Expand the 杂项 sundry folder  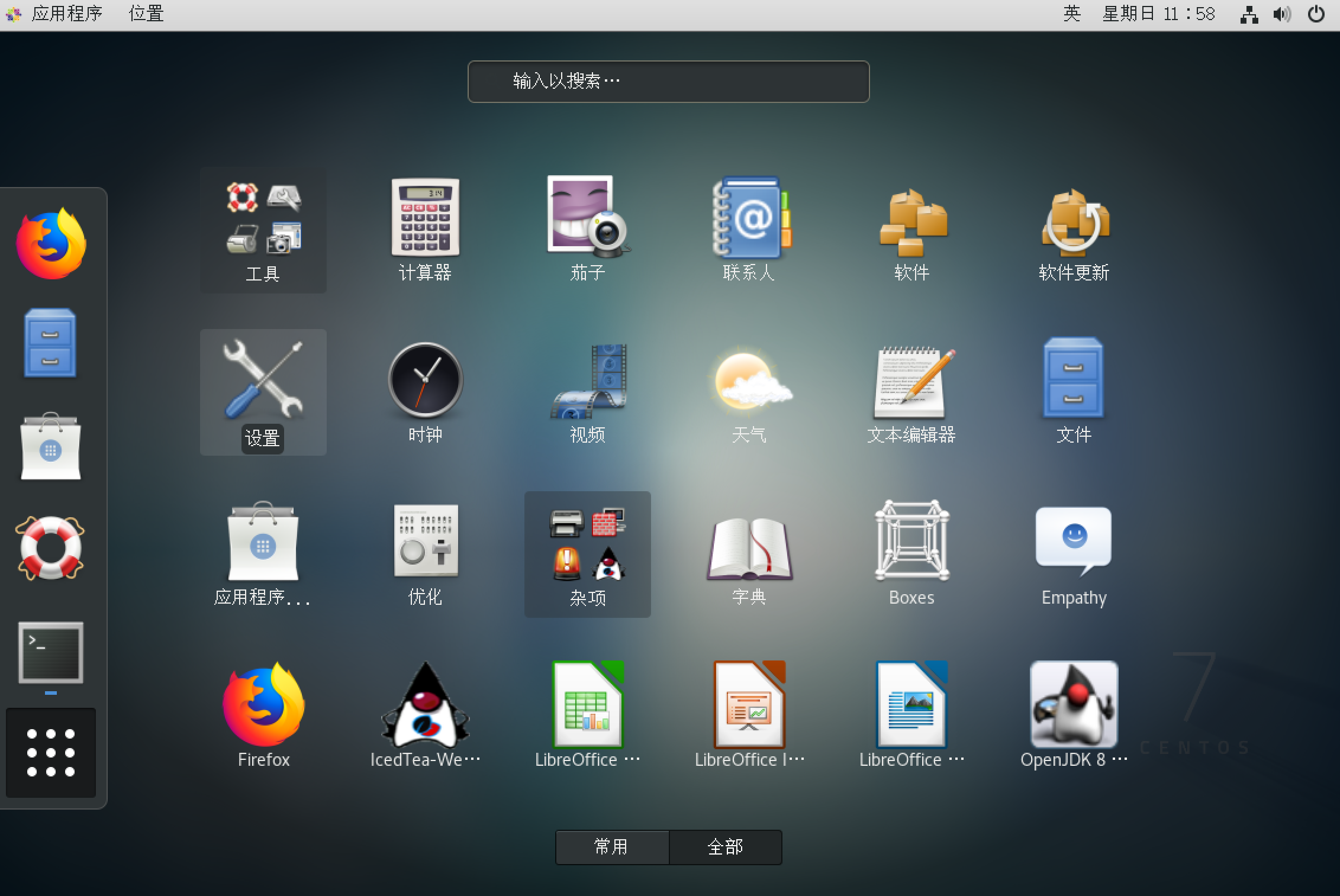click(587, 554)
